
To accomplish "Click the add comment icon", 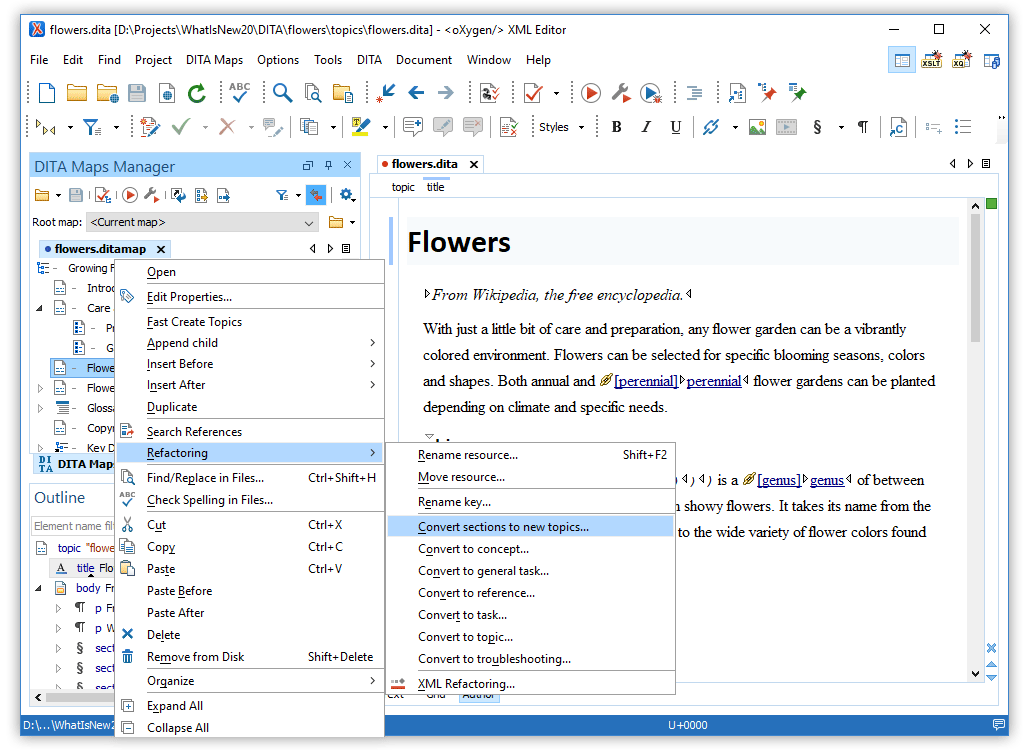I will click(x=413, y=127).
